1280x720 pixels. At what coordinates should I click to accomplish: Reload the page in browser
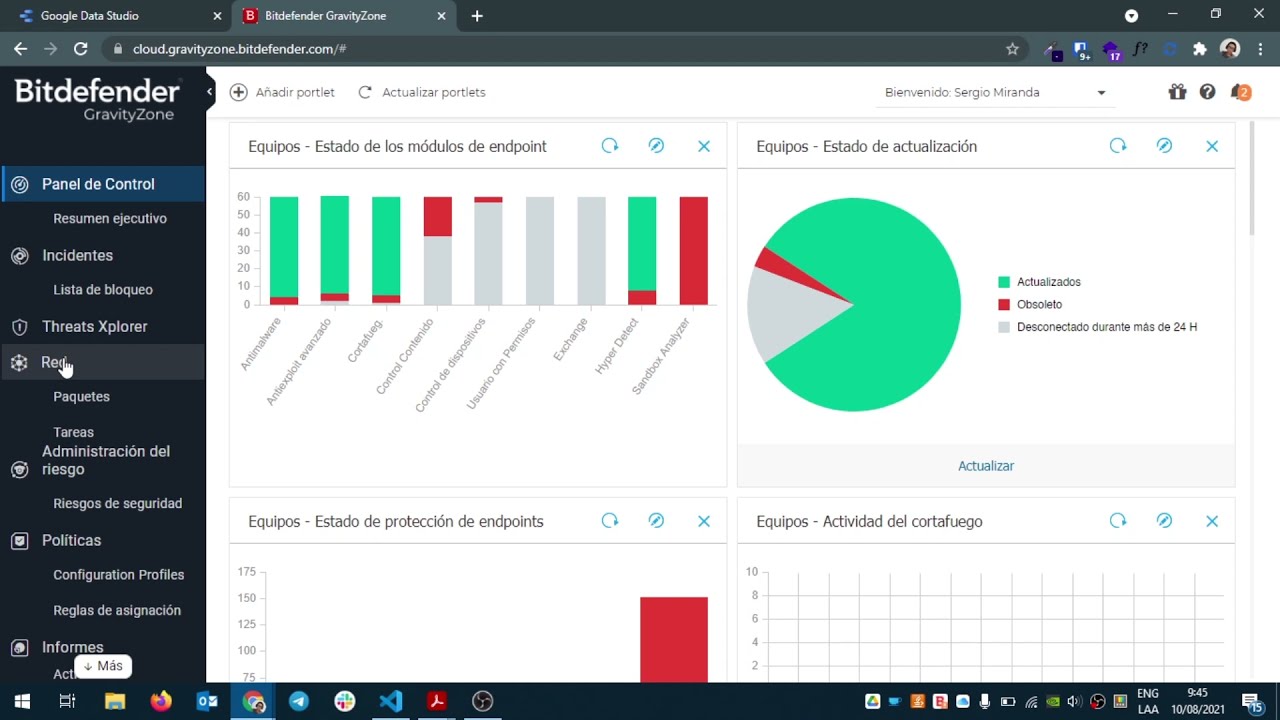[81, 49]
